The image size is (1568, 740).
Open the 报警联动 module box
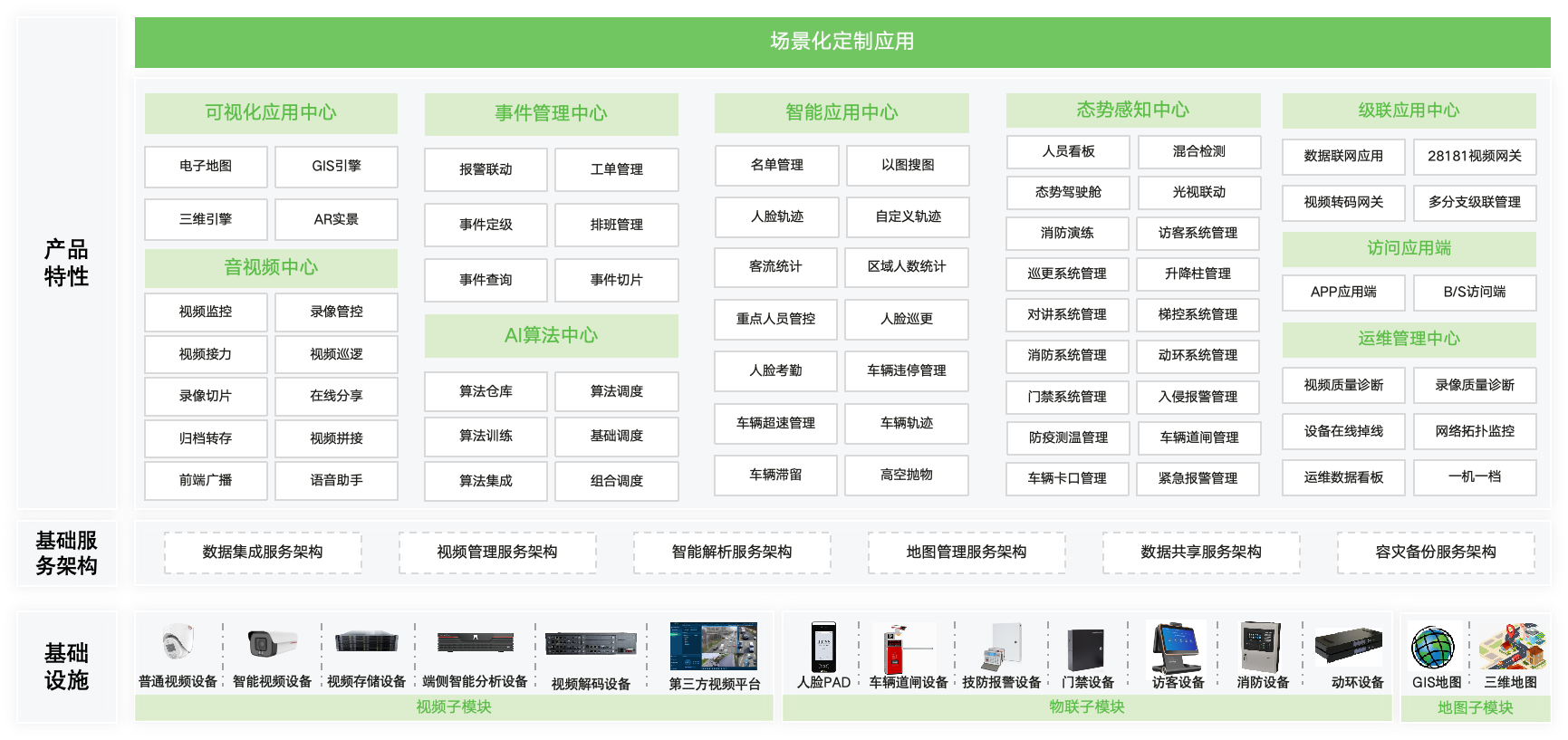[x=486, y=169]
